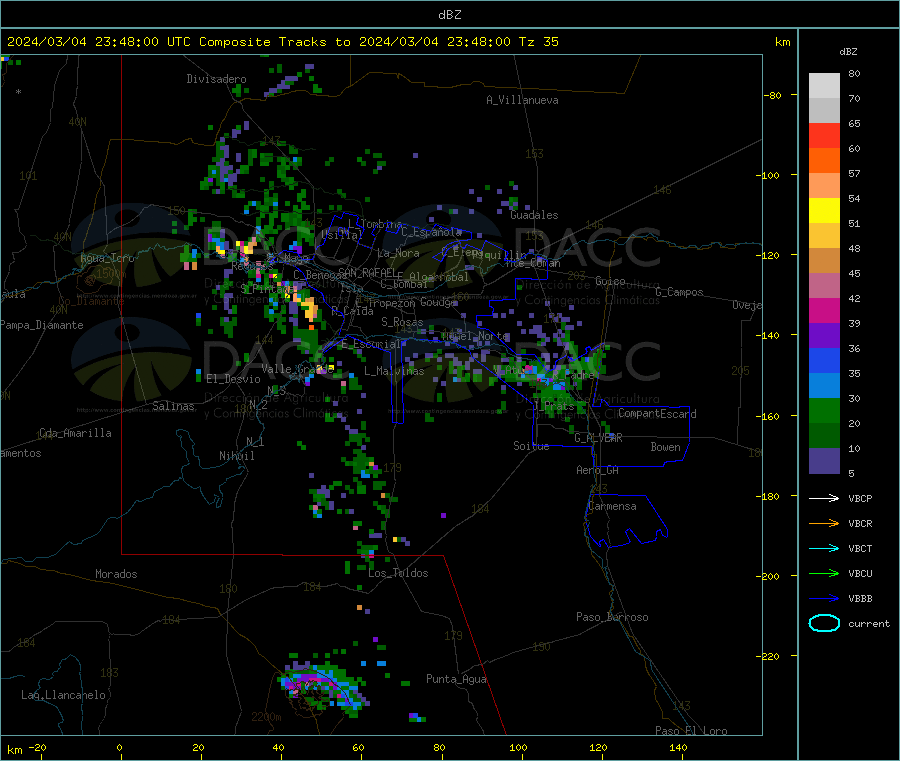Click the '140' km tick on horizontal axis
Image resolution: width=900 pixels, height=761 pixels.
pyautogui.click(x=678, y=747)
